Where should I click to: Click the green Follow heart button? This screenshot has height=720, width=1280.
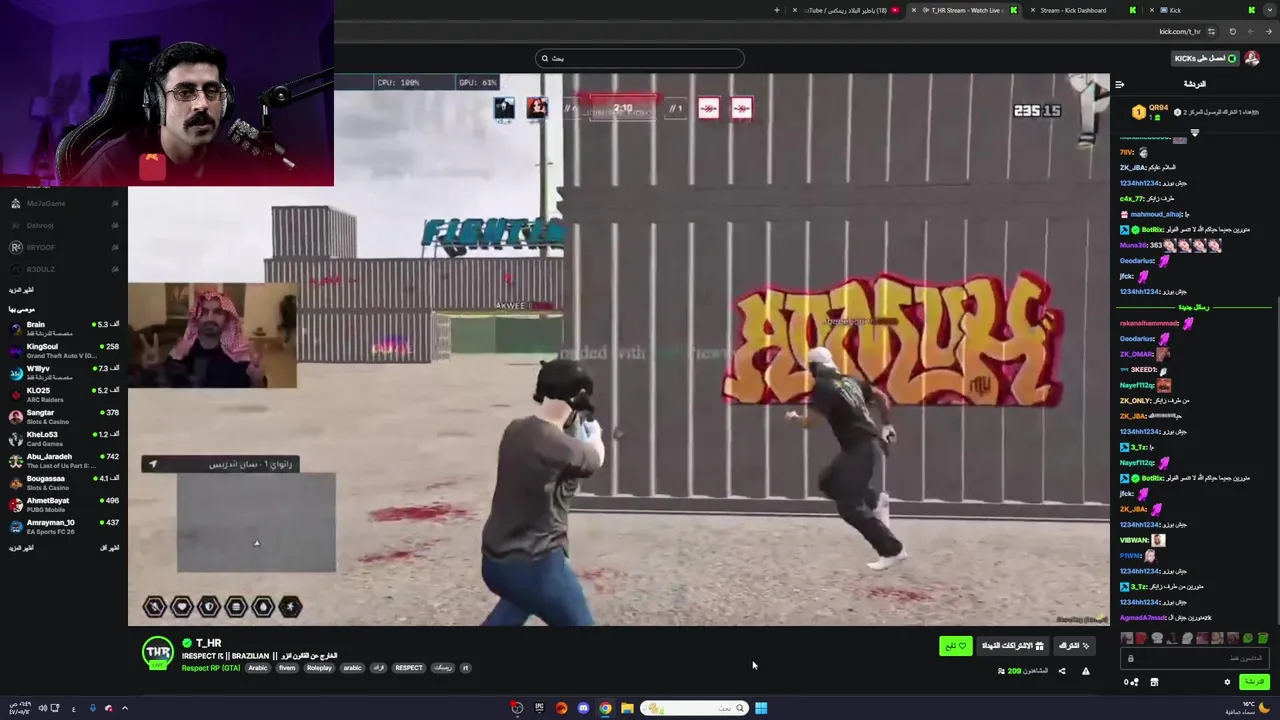(955, 646)
